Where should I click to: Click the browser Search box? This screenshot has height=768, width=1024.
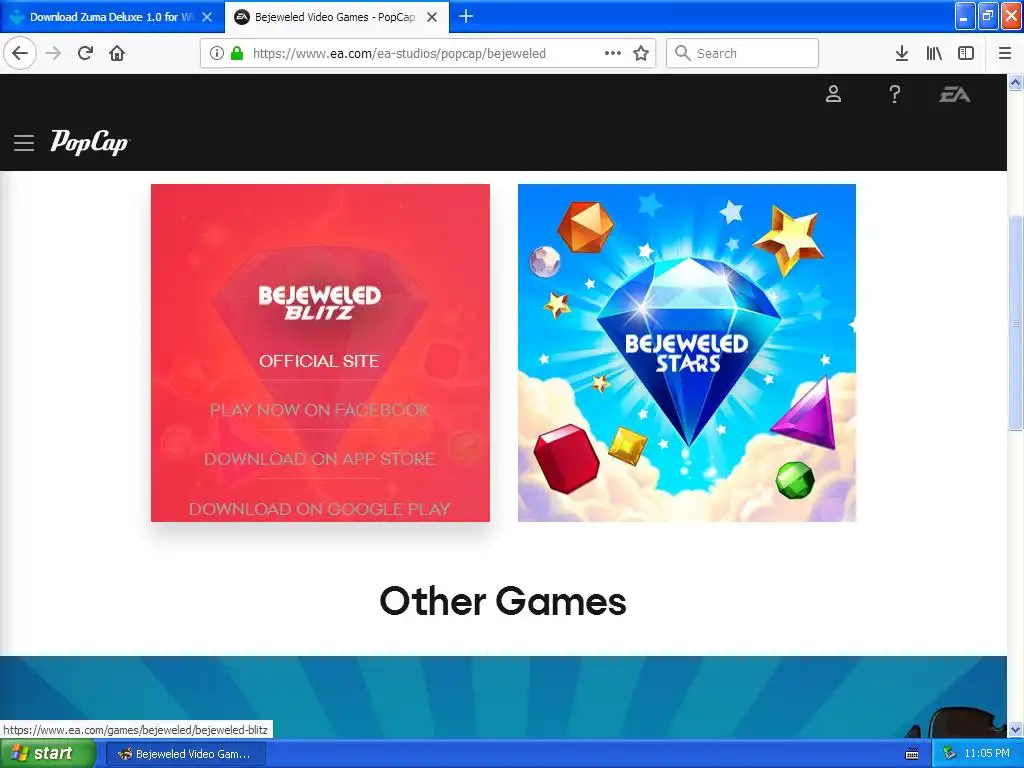[x=743, y=53]
